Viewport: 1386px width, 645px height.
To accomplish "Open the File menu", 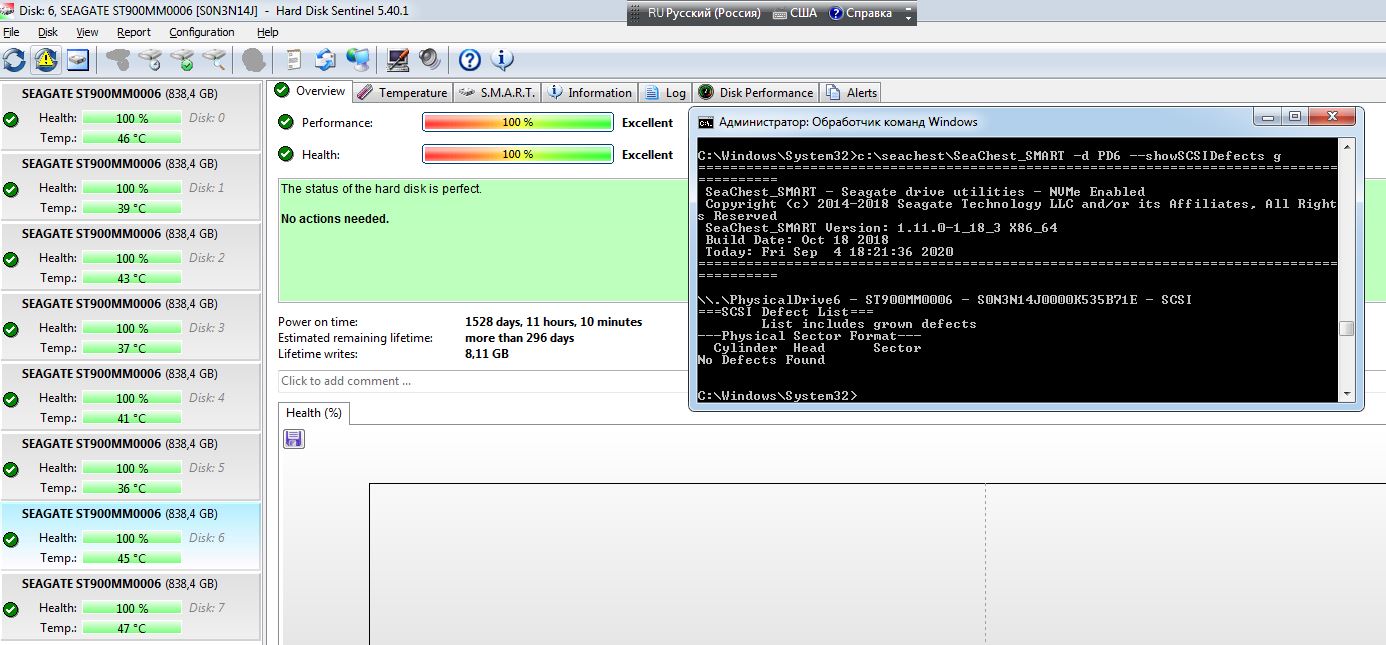I will (x=11, y=32).
